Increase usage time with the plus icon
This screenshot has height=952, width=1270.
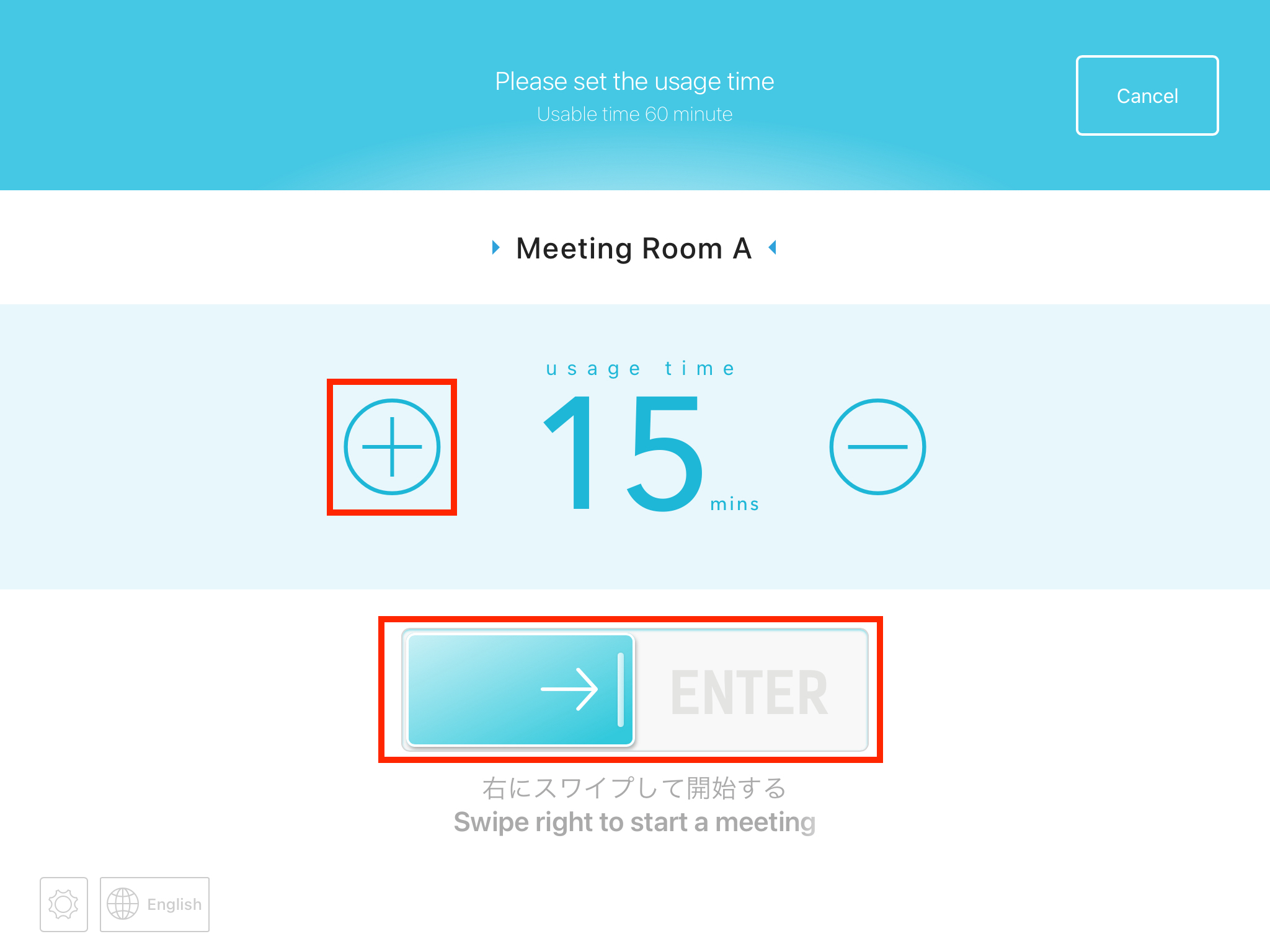point(392,447)
